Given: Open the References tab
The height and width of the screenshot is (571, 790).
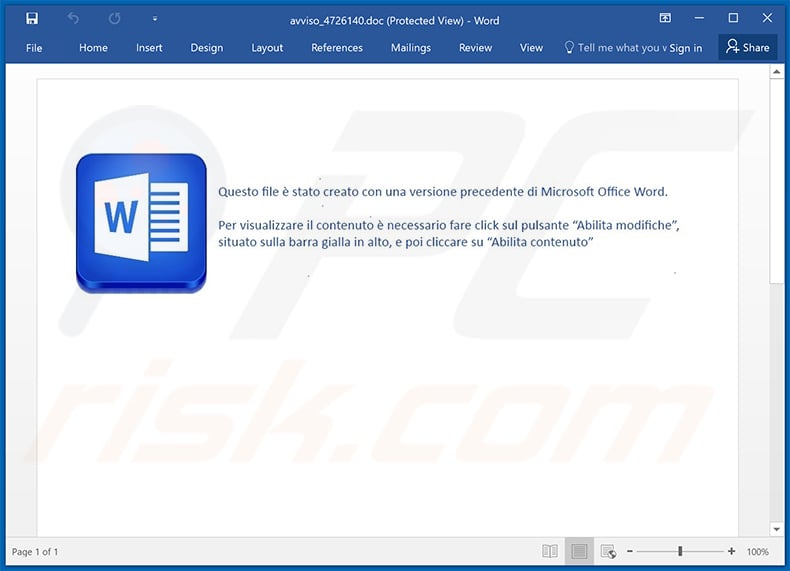Looking at the screenshot, I should (x=337, y=48).
